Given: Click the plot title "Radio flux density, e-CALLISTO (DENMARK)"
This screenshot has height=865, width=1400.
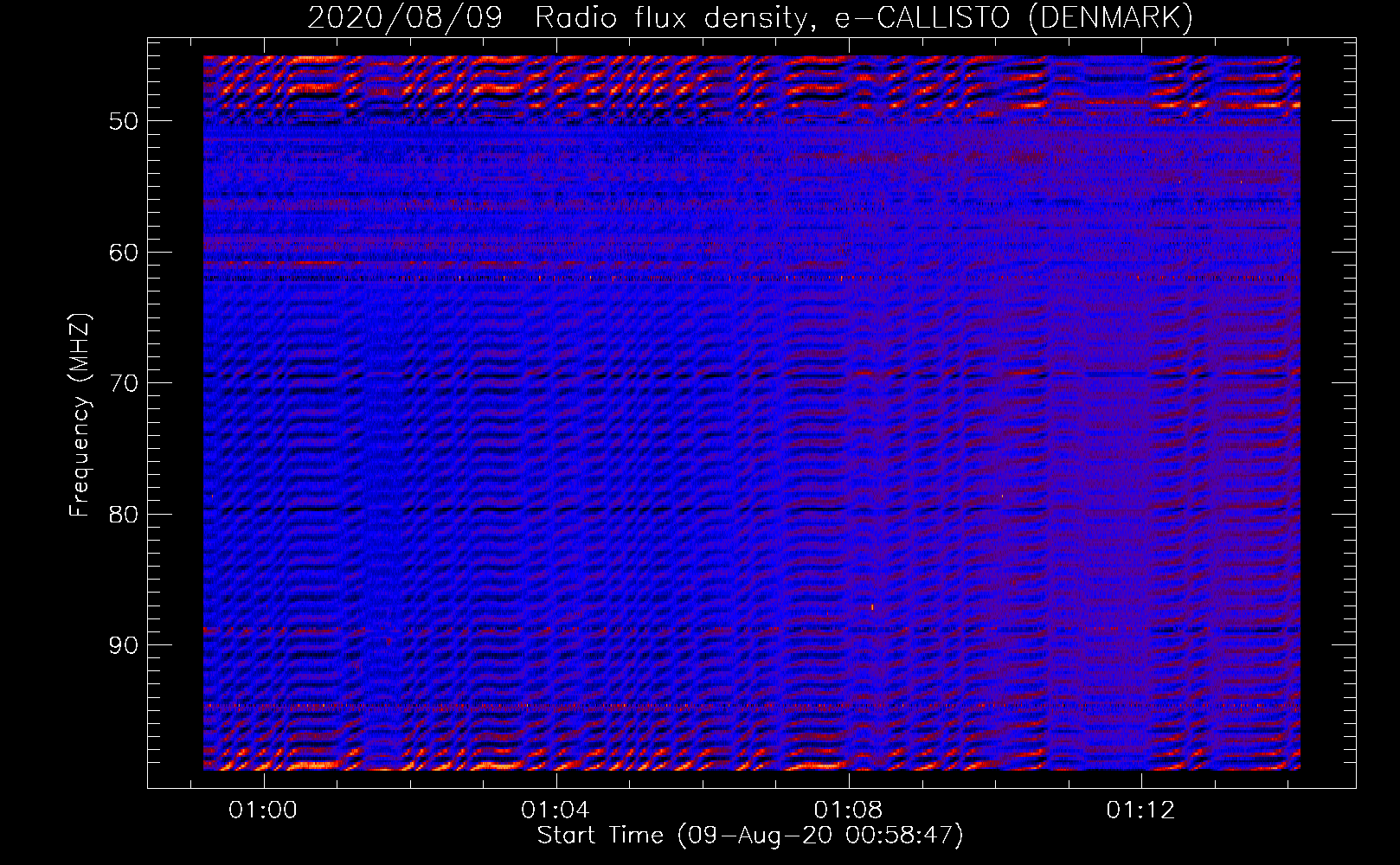Looking at the screenshot, I should (864, 17).
